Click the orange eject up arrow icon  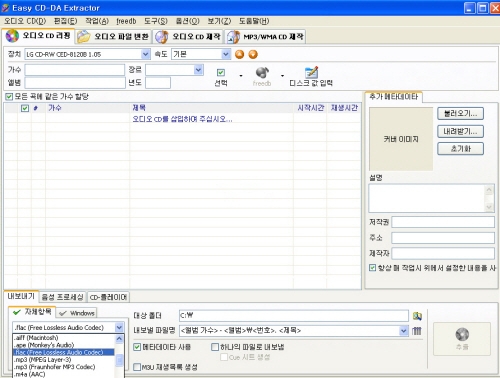click(x=239, y=54)
